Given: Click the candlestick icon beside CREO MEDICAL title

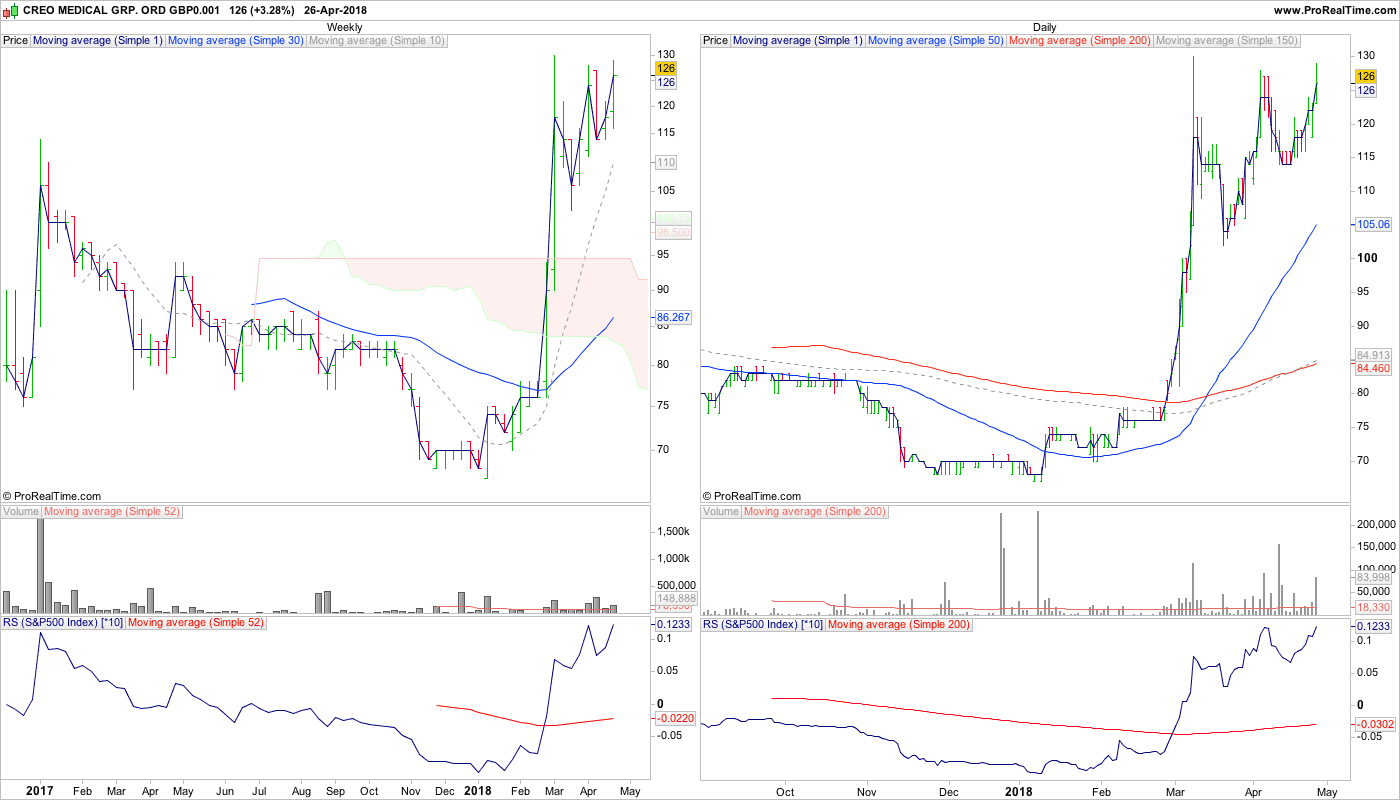Looking at the screenshot, I should coord(11,10).
